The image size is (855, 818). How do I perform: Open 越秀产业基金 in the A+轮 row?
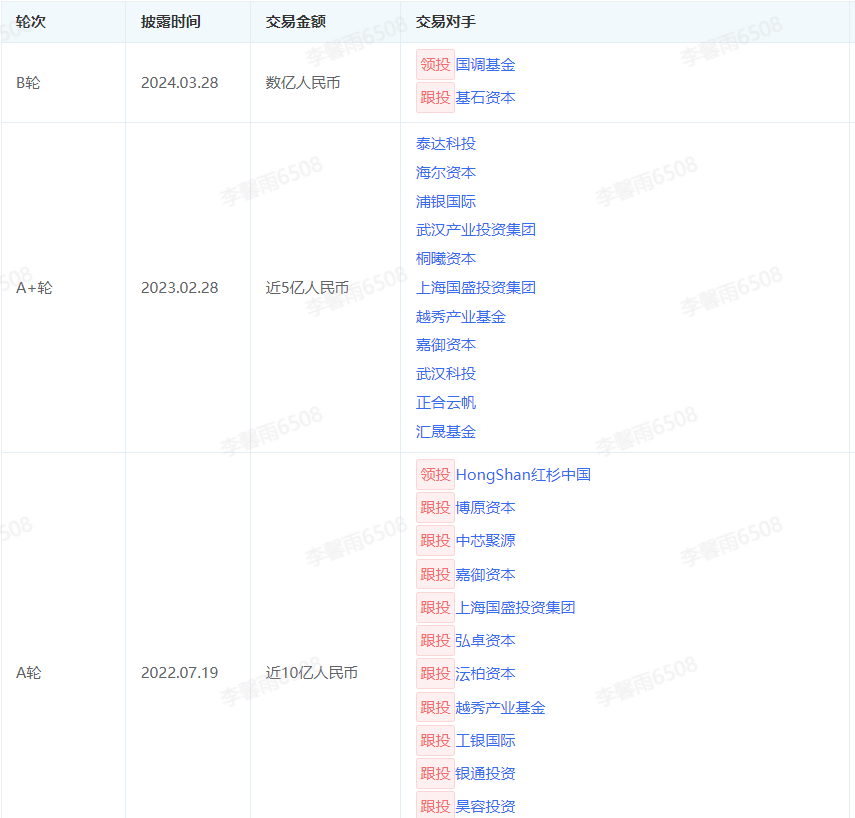(461, 317)
